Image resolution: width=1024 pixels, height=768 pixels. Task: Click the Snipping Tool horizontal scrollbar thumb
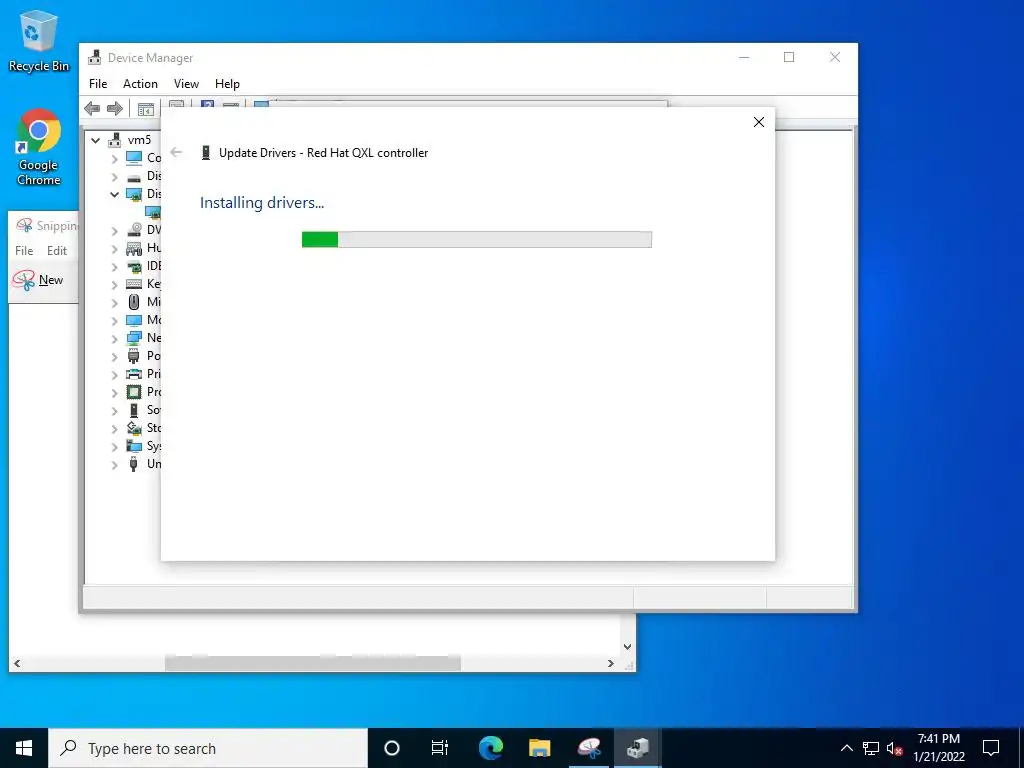click(313, 664)
